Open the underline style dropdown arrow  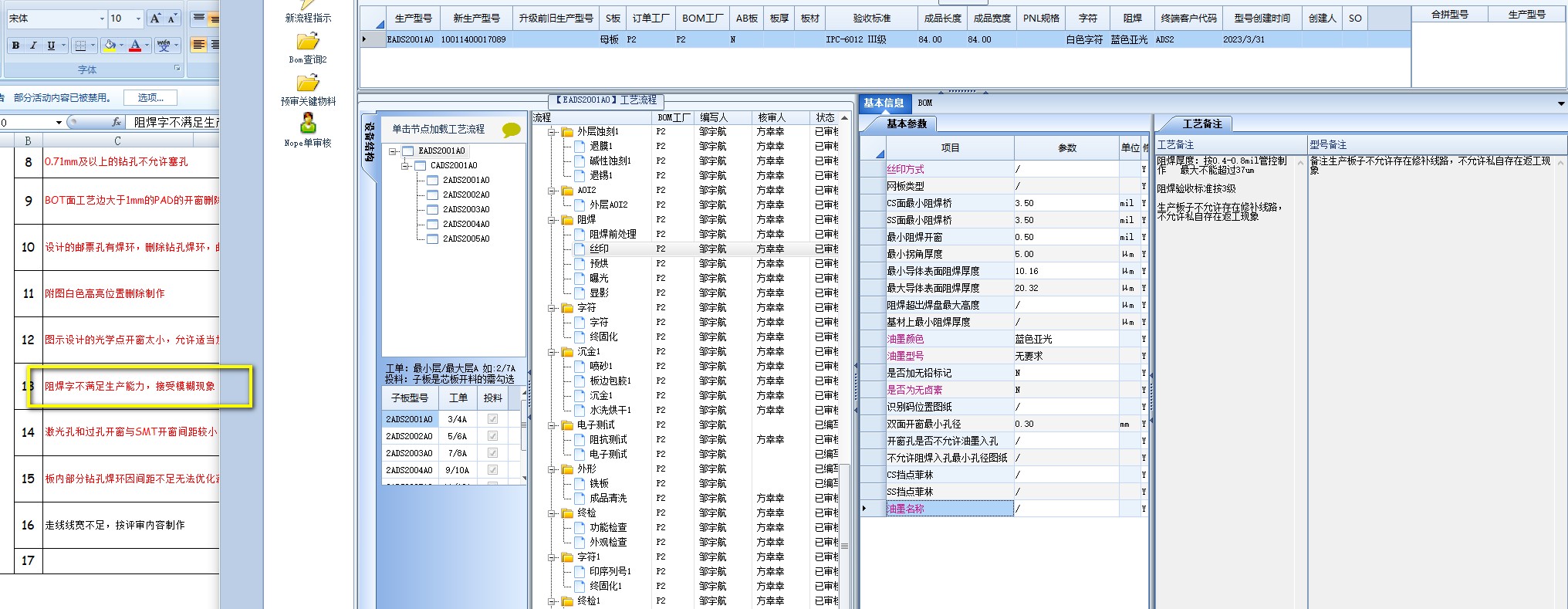tap(63, 46)
